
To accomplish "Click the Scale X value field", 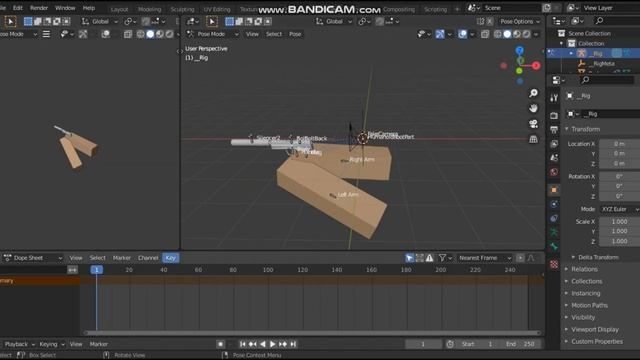I will 620,222.
